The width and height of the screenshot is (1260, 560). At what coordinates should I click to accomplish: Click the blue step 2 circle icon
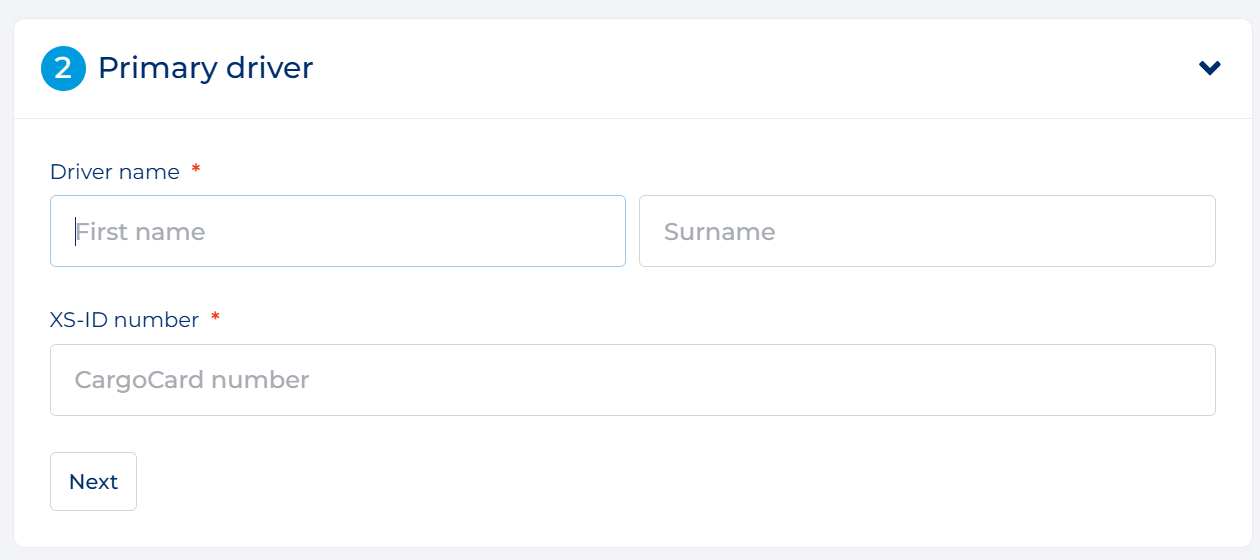(63, 68)
